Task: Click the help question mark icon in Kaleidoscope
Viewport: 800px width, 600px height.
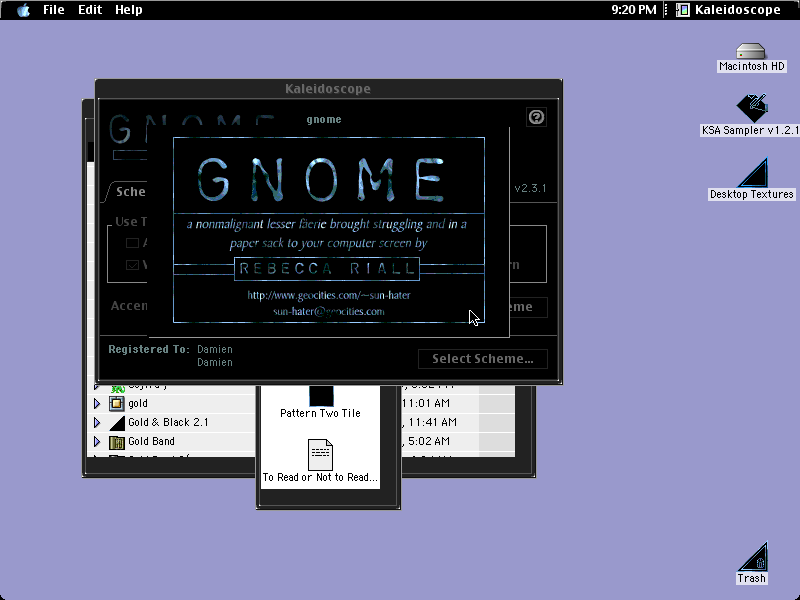Action: pyautogui.click(x=536, y=117)
